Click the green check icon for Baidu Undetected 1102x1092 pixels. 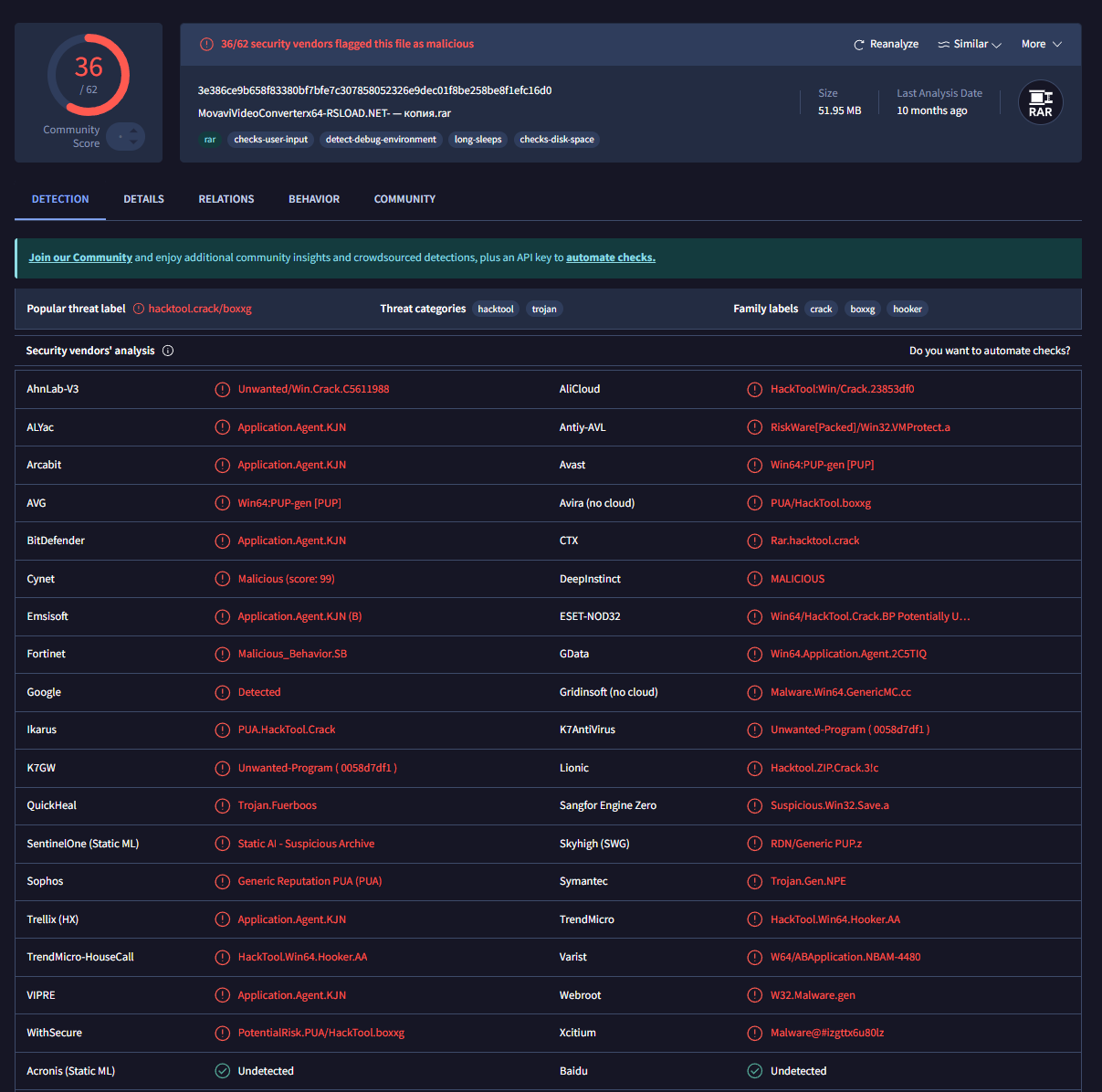click(x=755, y=1071)
